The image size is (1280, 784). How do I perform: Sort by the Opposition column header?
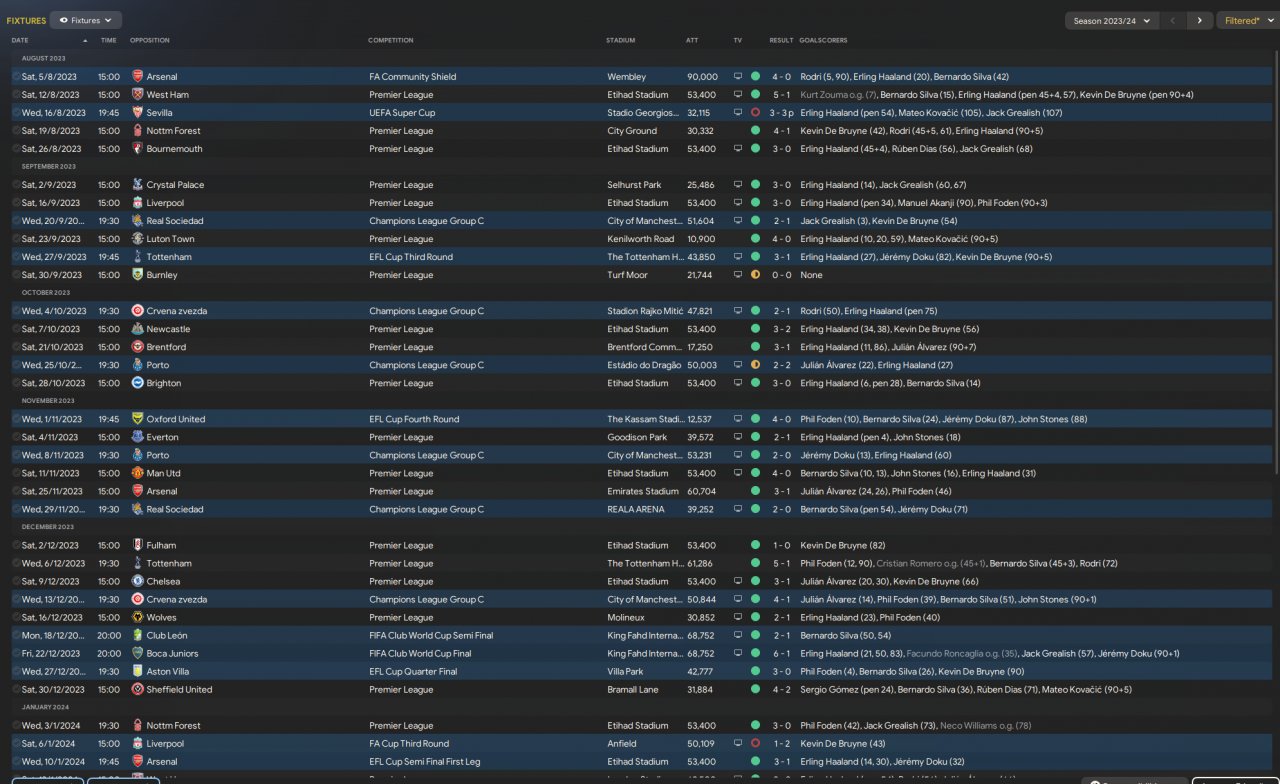[150, 40]
